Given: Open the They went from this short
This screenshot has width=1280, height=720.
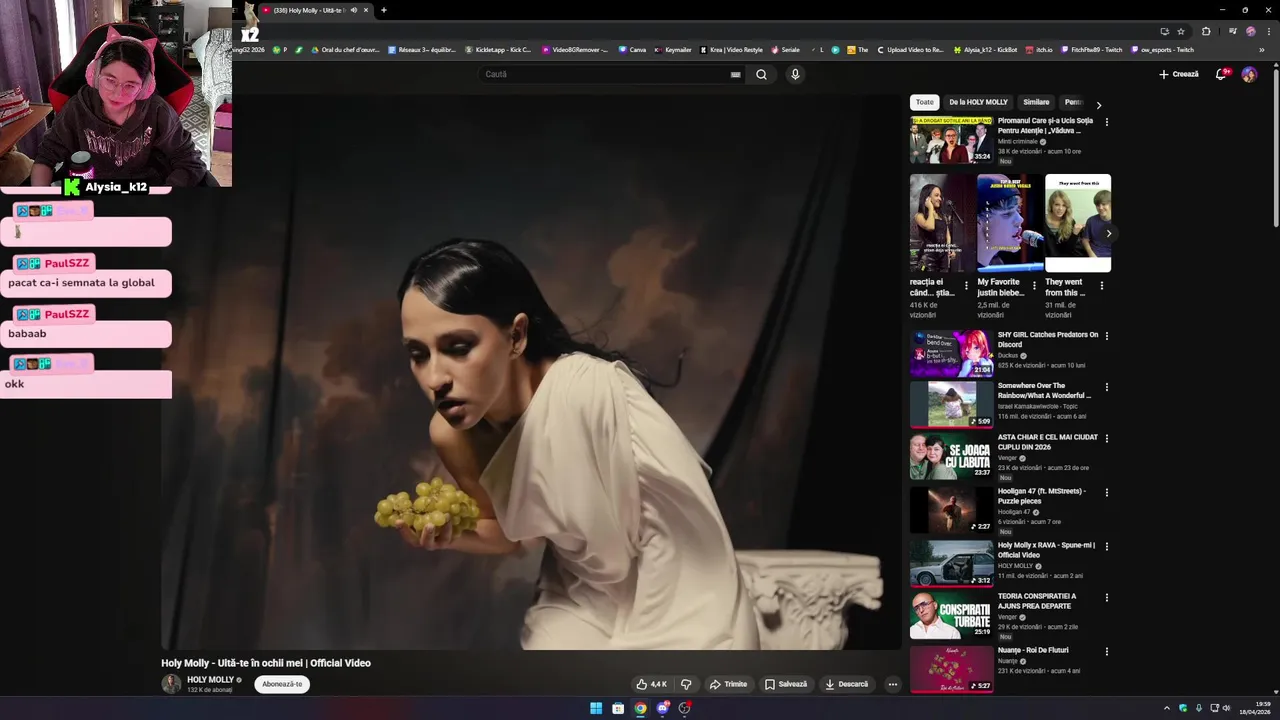Looking at the screenshot, I should pos(1078,223).
